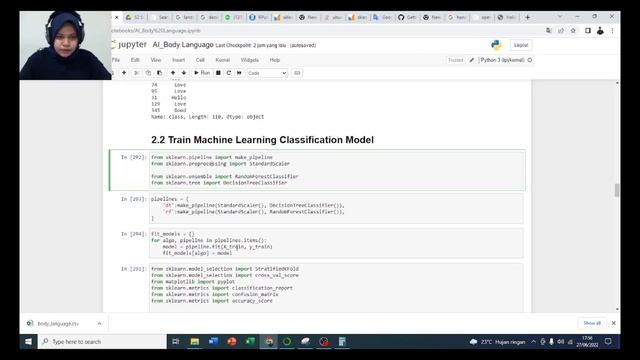Click the page vertical scrollbar thumb

pos(617,190)
